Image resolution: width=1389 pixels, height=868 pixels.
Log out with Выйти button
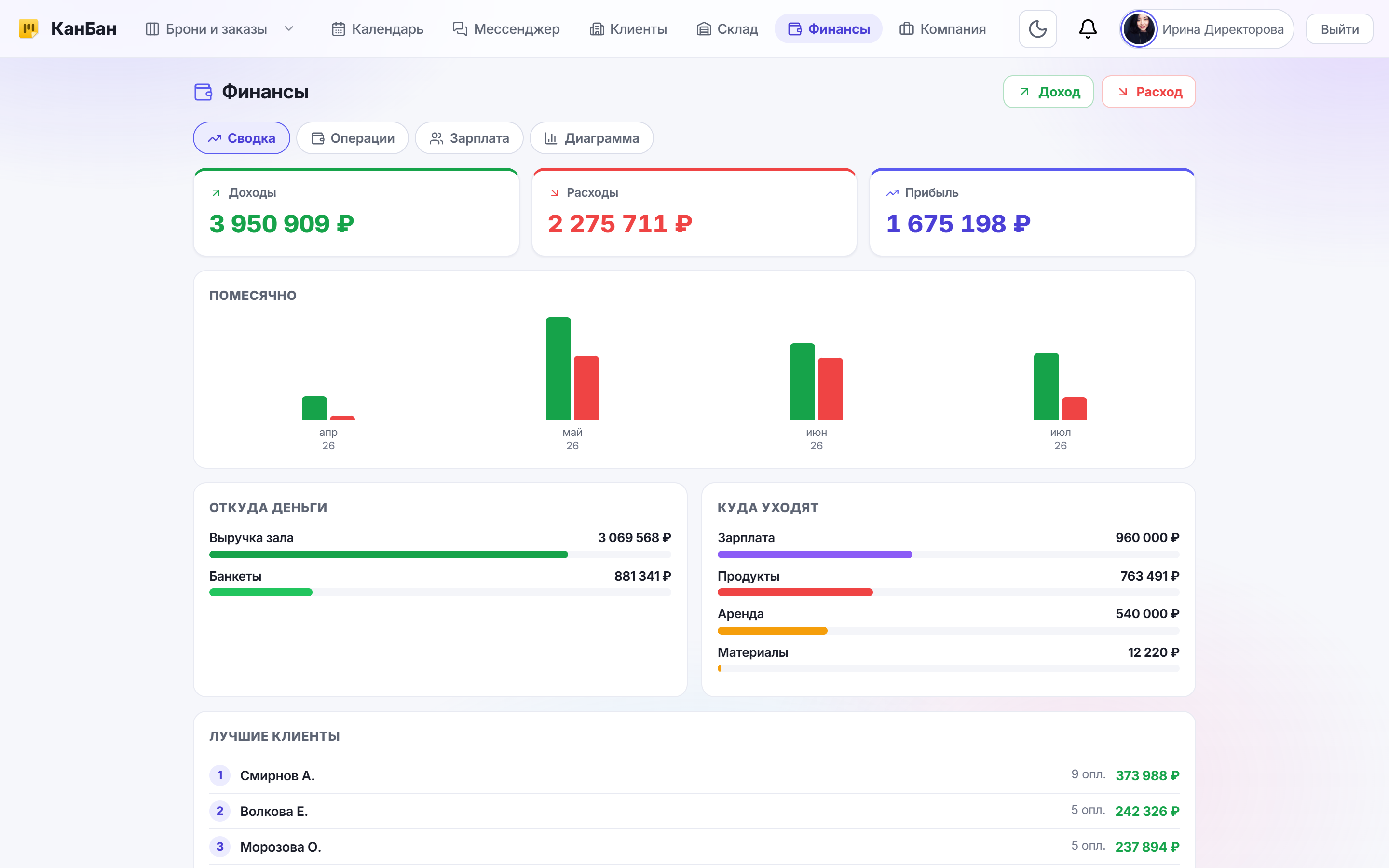[x=1340, y=29]
